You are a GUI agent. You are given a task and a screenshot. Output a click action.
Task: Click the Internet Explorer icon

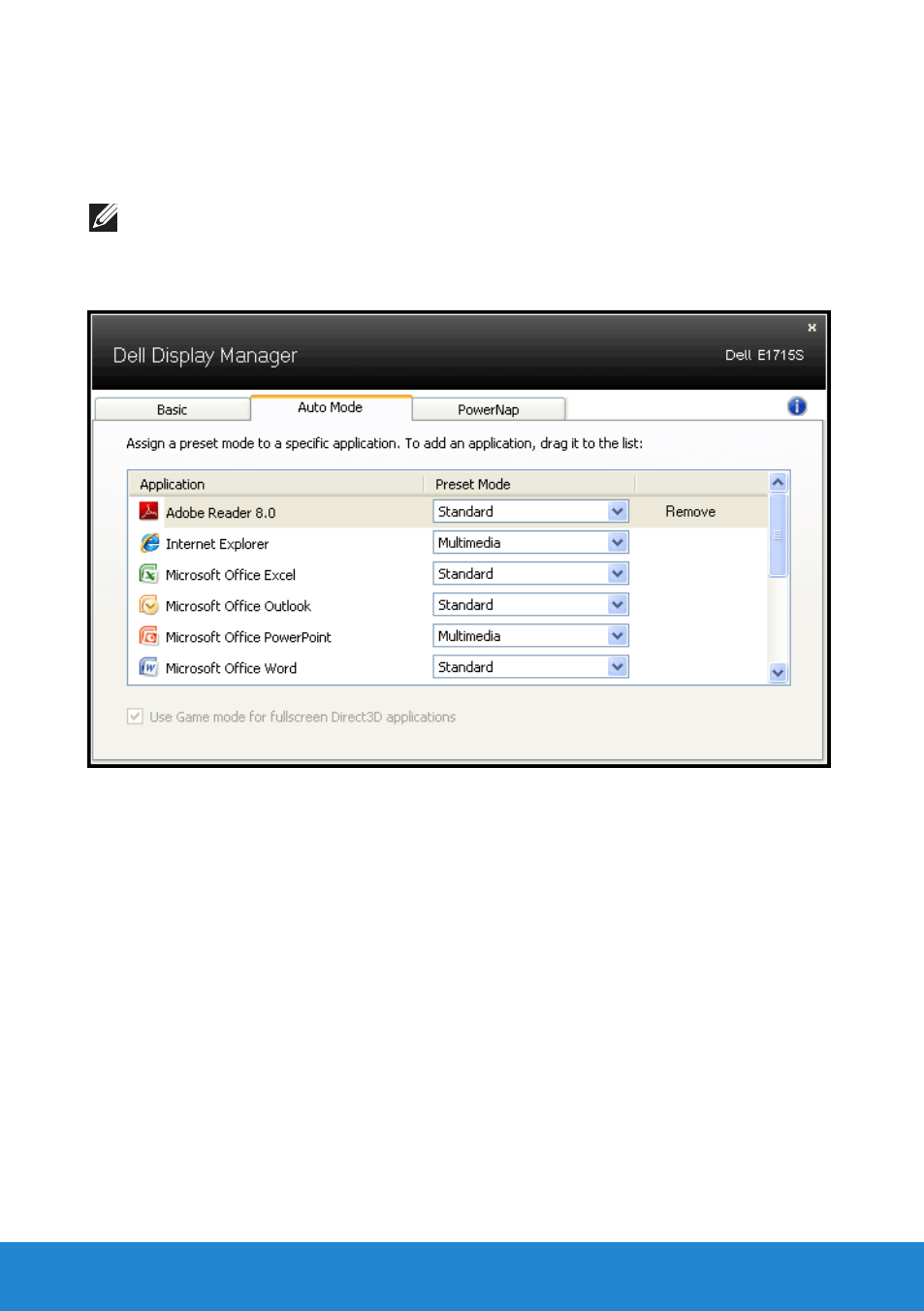point(148,543)
